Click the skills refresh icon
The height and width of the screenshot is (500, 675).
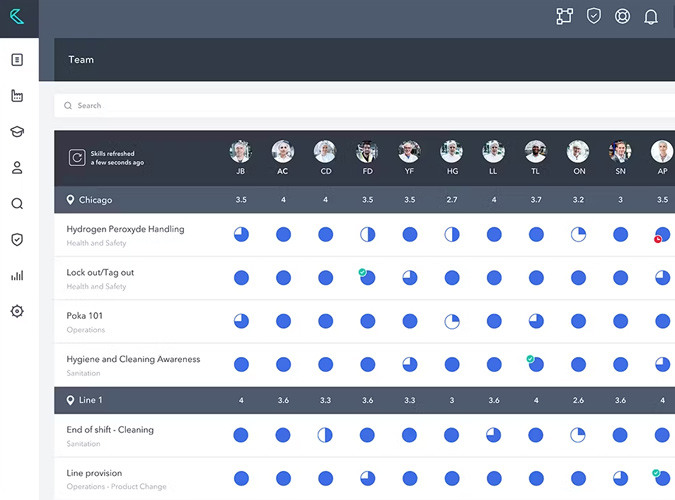[77, 157]
